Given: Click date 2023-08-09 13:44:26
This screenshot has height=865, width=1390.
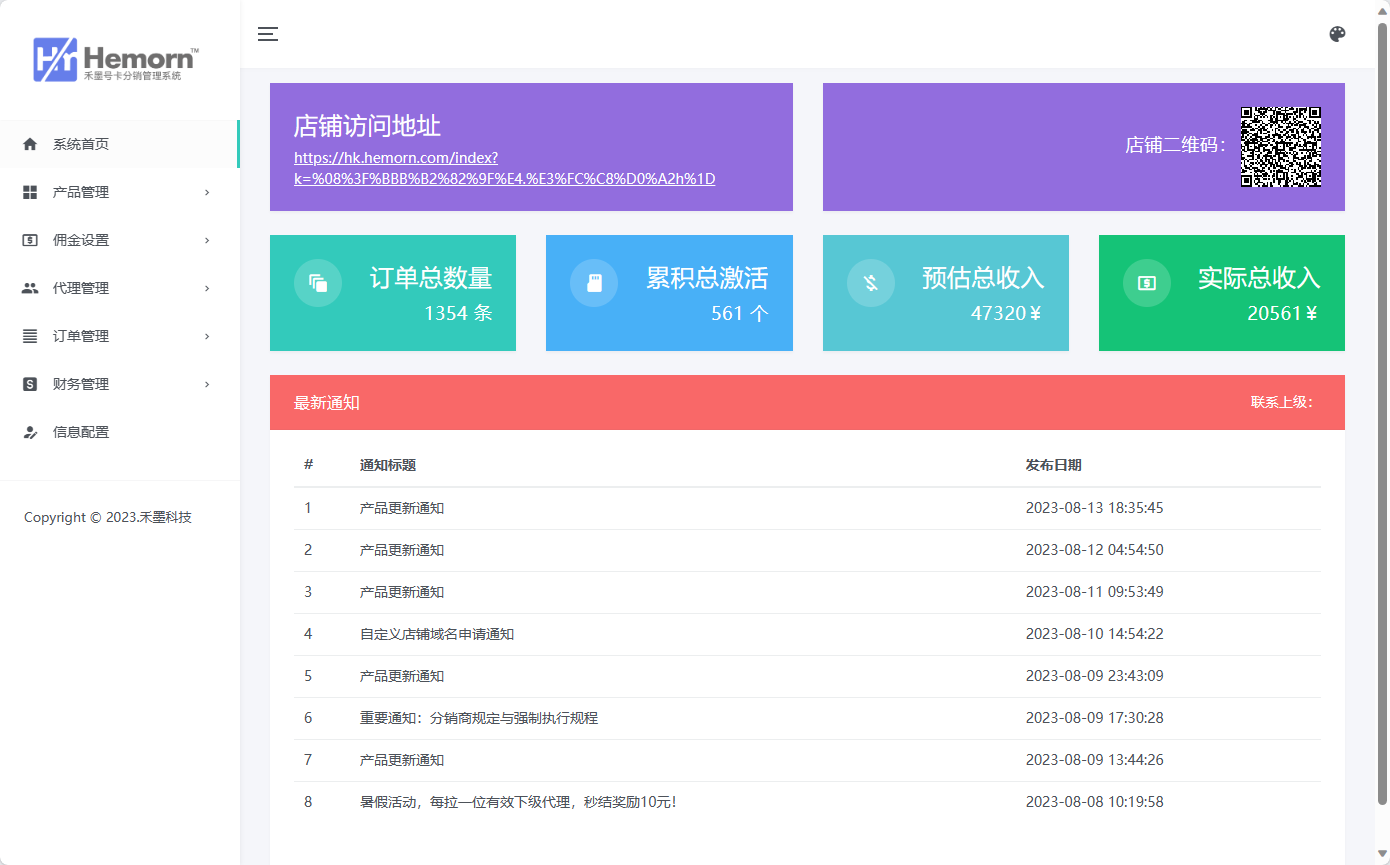Looking at the screenshot, I should click(1094, 760).
